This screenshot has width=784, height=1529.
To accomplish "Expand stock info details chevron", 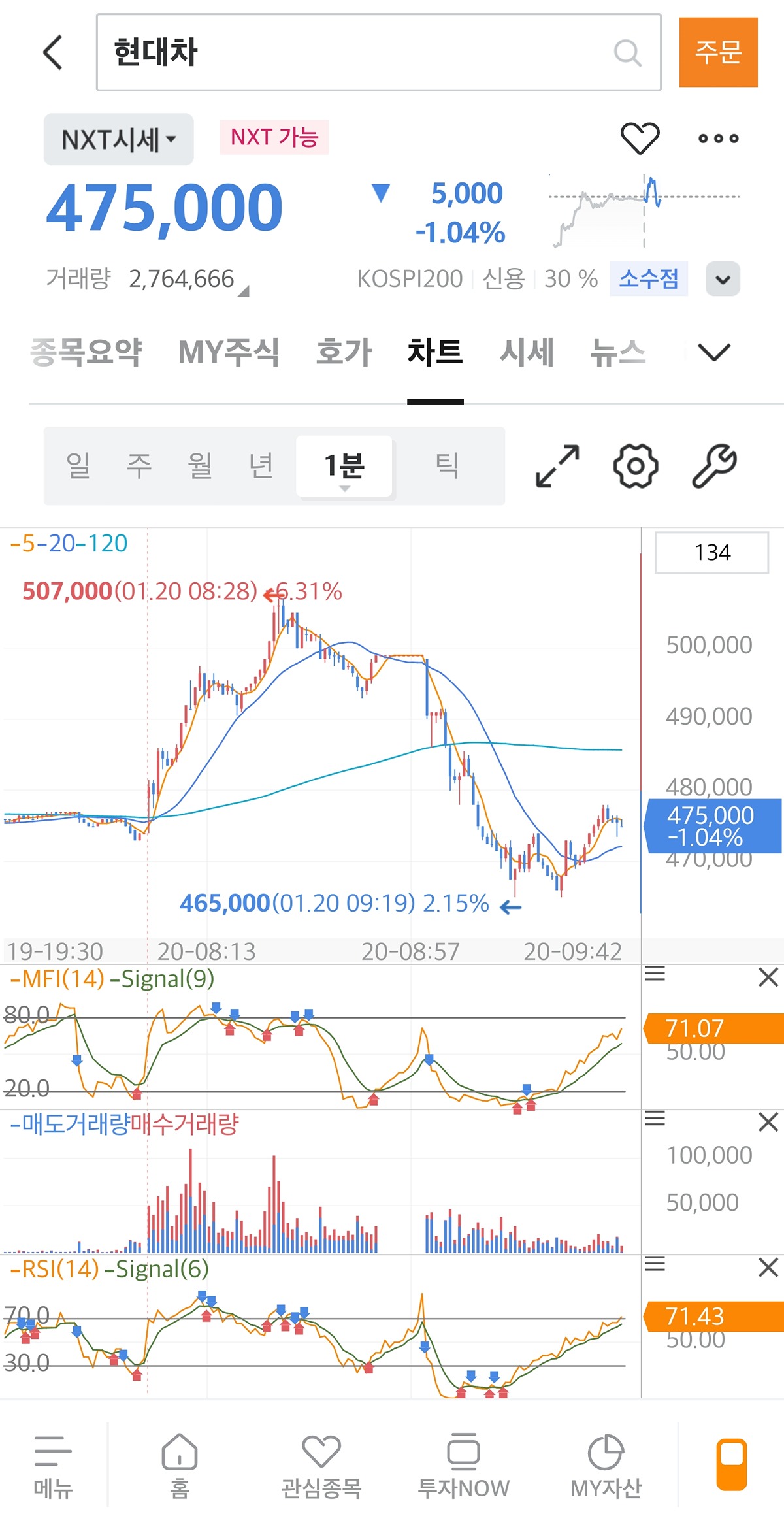I will point(723,280).
